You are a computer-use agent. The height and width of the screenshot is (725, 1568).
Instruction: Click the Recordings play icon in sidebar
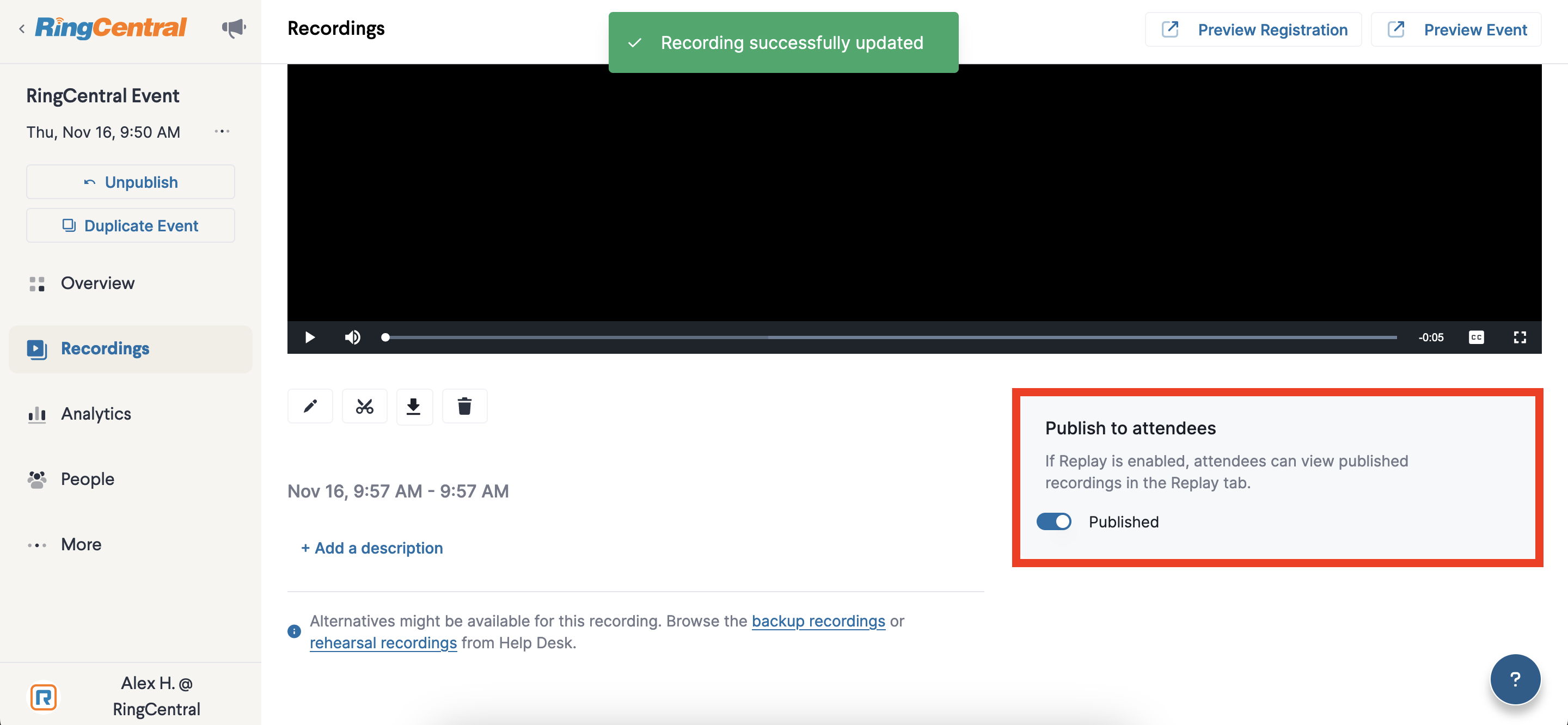click(x=37, y=349)
